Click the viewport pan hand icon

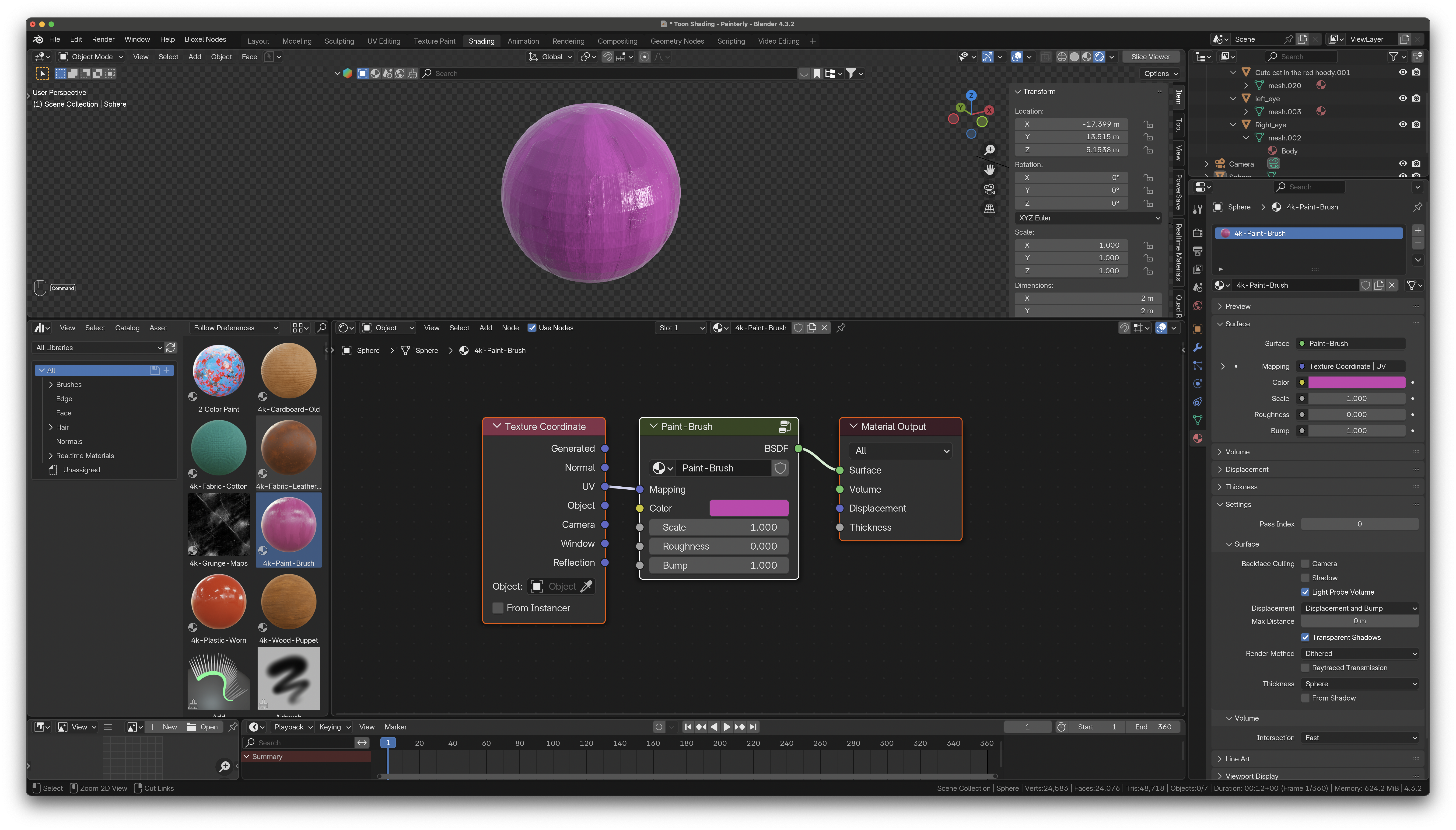click(x=990, y=169)
